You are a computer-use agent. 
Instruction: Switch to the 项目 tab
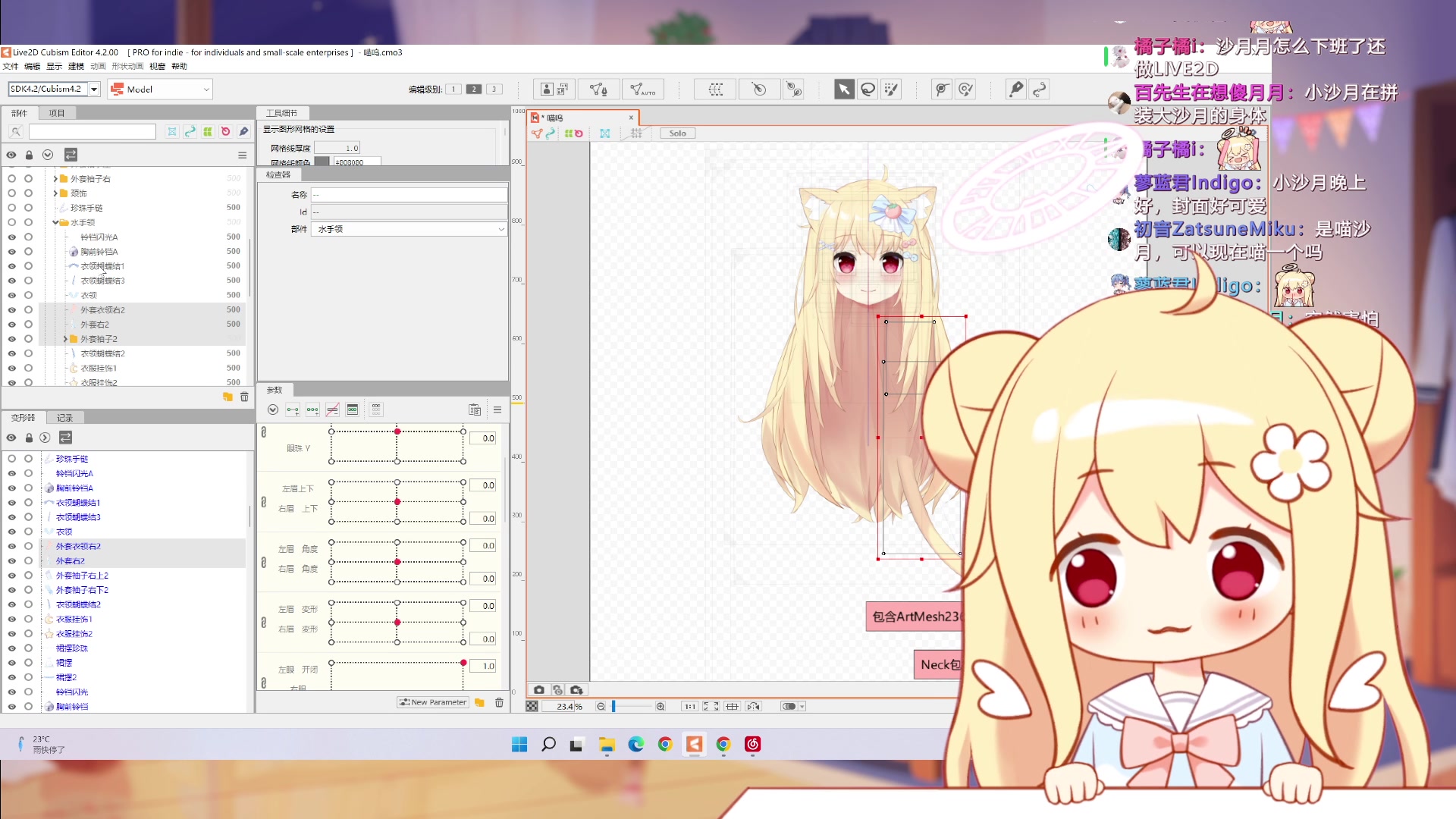(x=57, y=113)
